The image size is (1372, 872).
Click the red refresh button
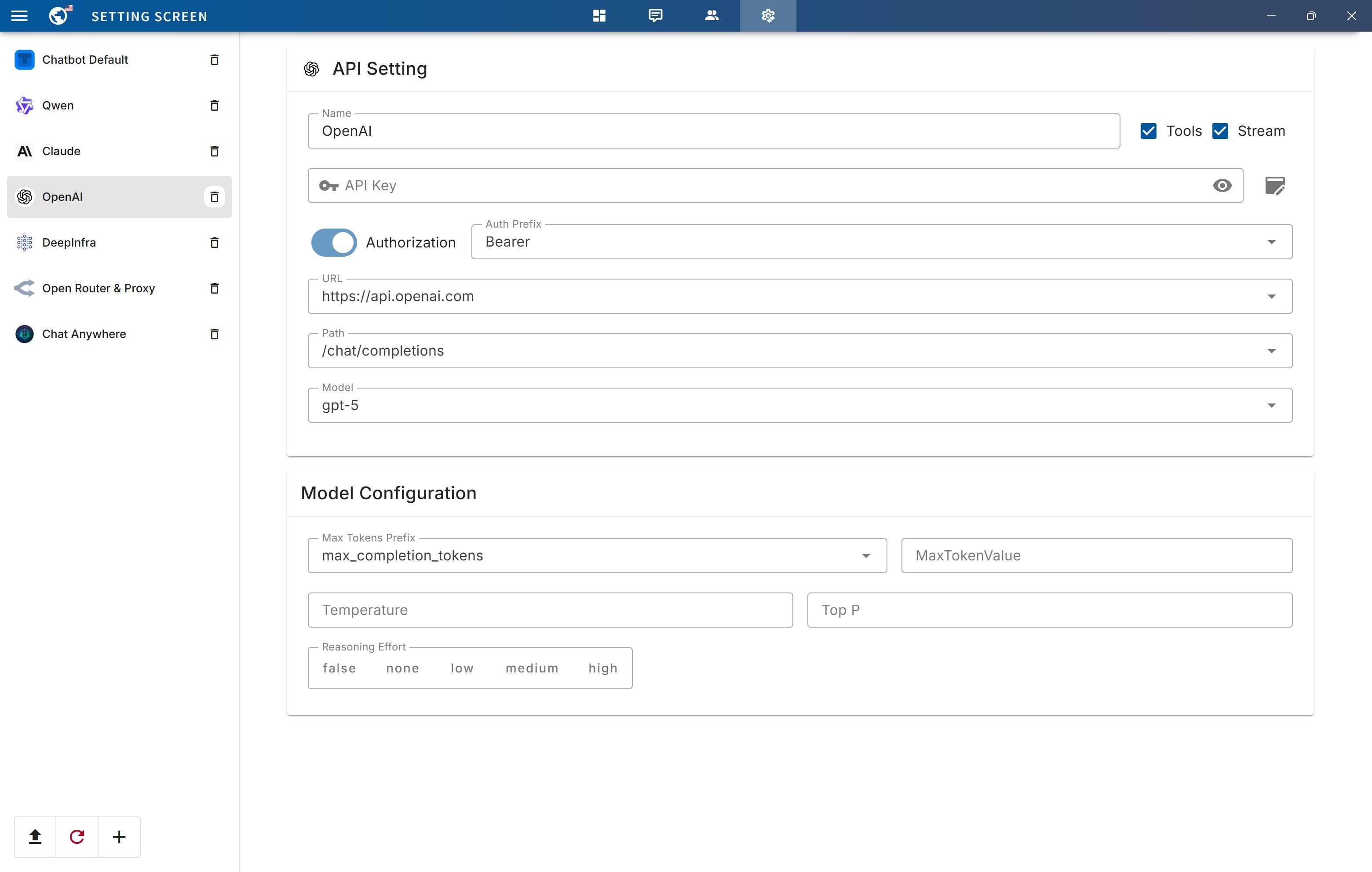(x=77, y=836)
